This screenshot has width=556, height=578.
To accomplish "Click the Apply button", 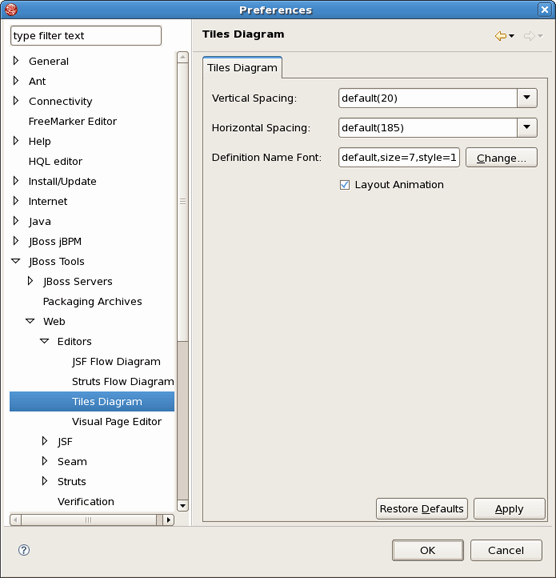I will (509, 509).
